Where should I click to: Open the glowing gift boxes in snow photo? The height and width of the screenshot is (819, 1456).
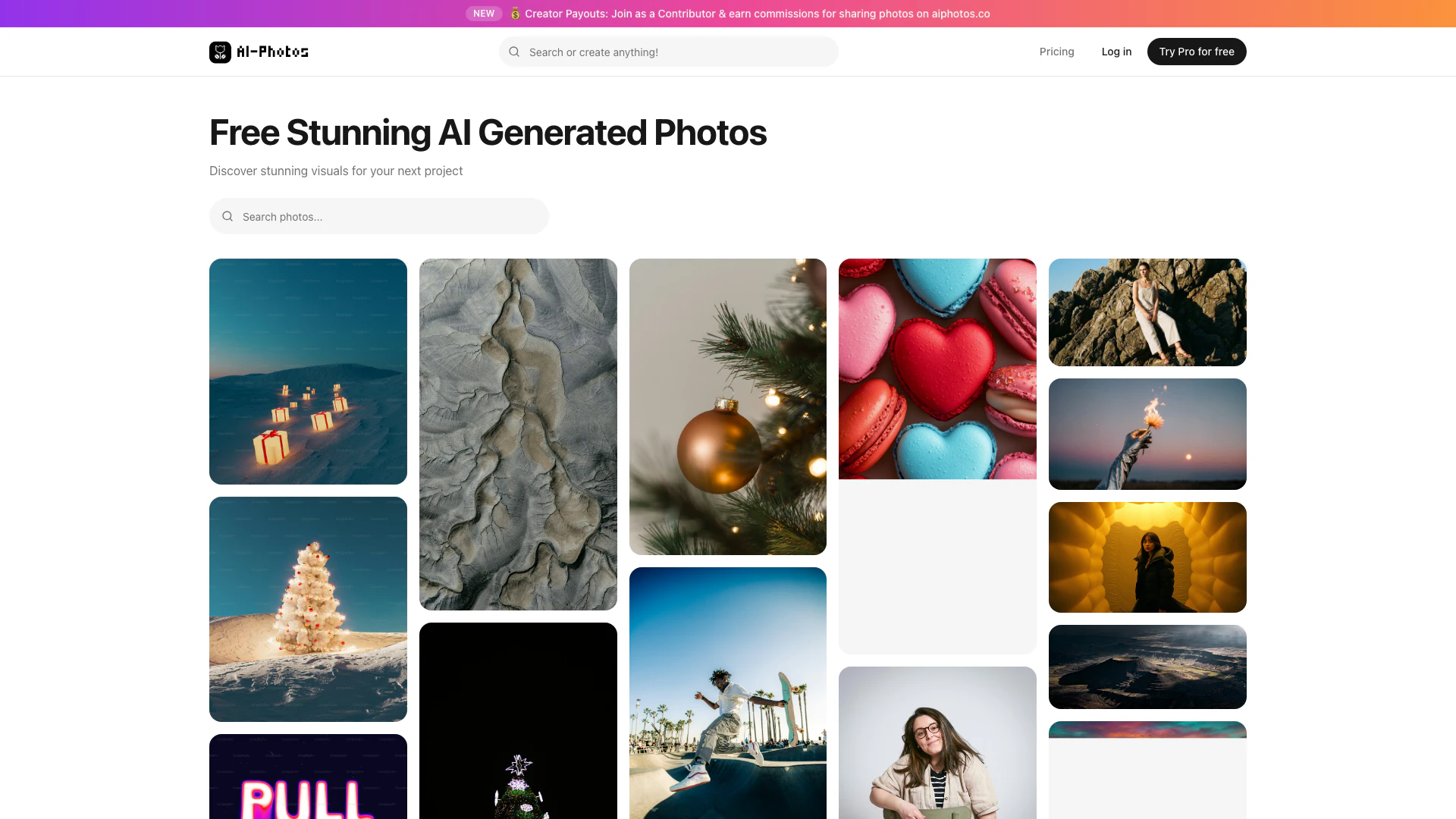click(308, 371)
